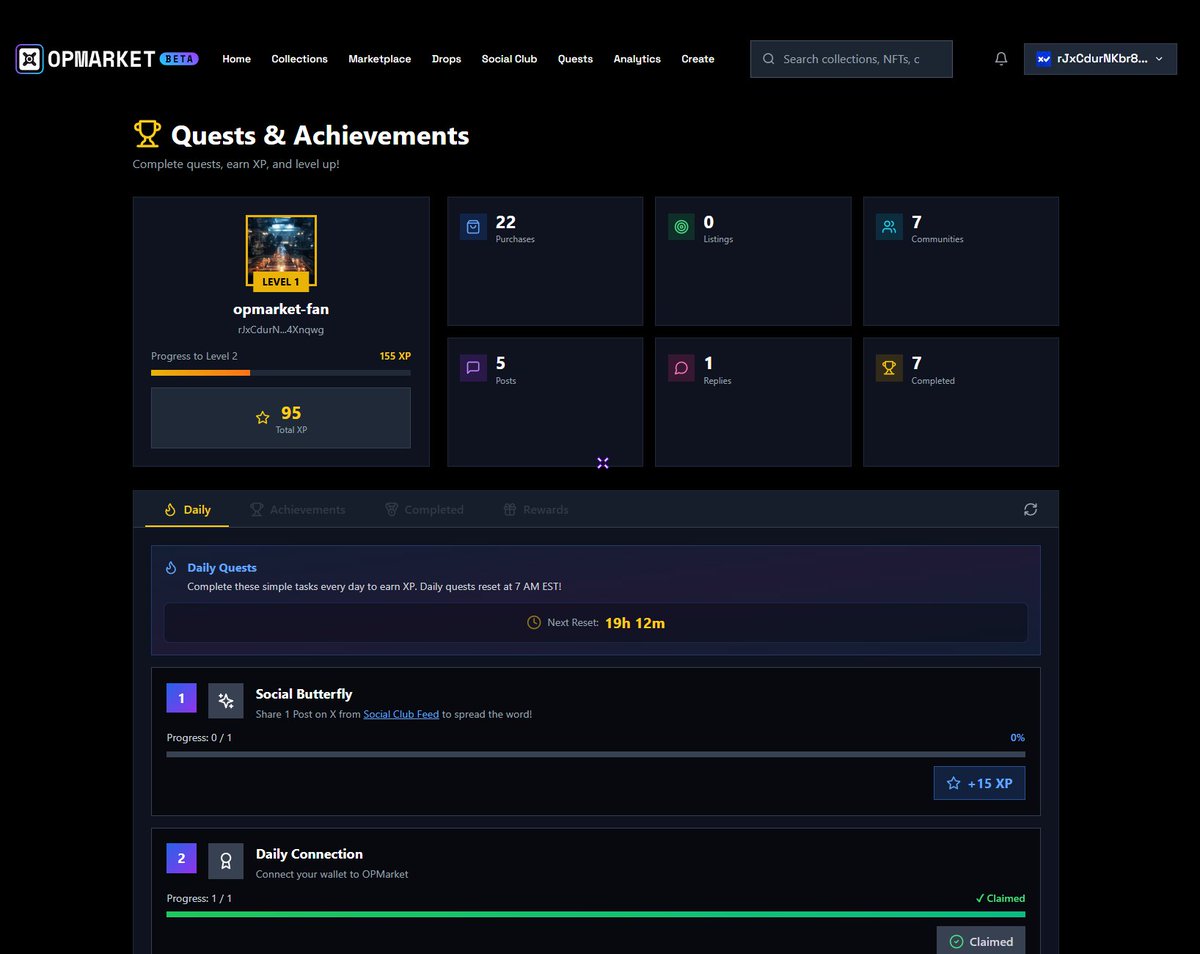Click the +15 XP reward button
The width and height of the screenshot is (1200, 954).
pyautogui.click(x=979, y=783)
